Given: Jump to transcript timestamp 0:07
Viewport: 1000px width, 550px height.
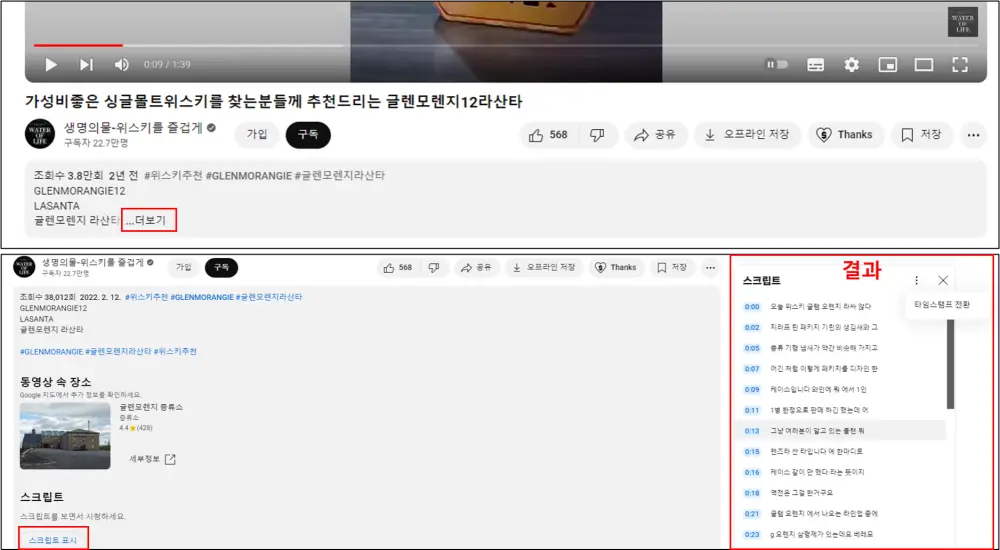Looking at the screenshot, I should [752, 369].
